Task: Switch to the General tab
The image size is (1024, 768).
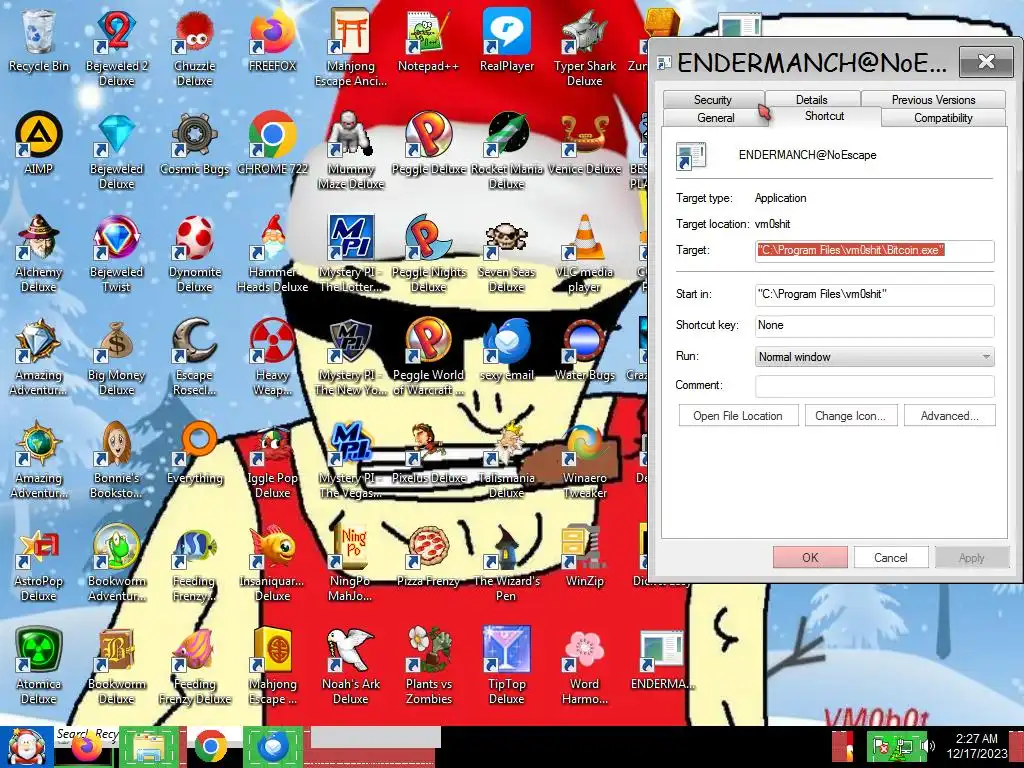Action: tap(716, 118)
